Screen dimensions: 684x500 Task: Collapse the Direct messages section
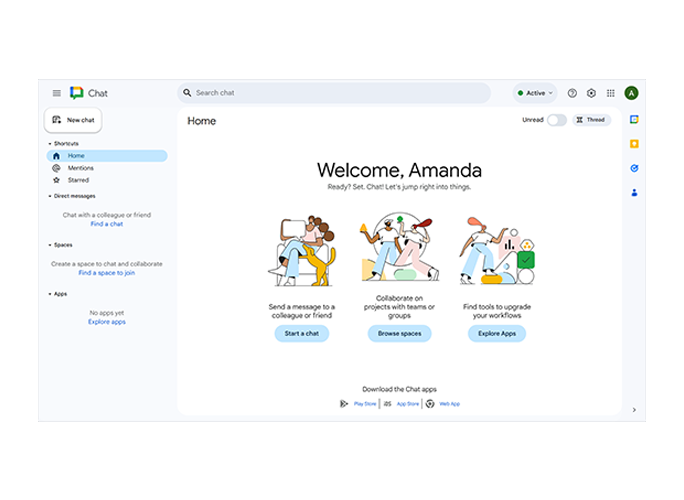[x=50, y=196]
